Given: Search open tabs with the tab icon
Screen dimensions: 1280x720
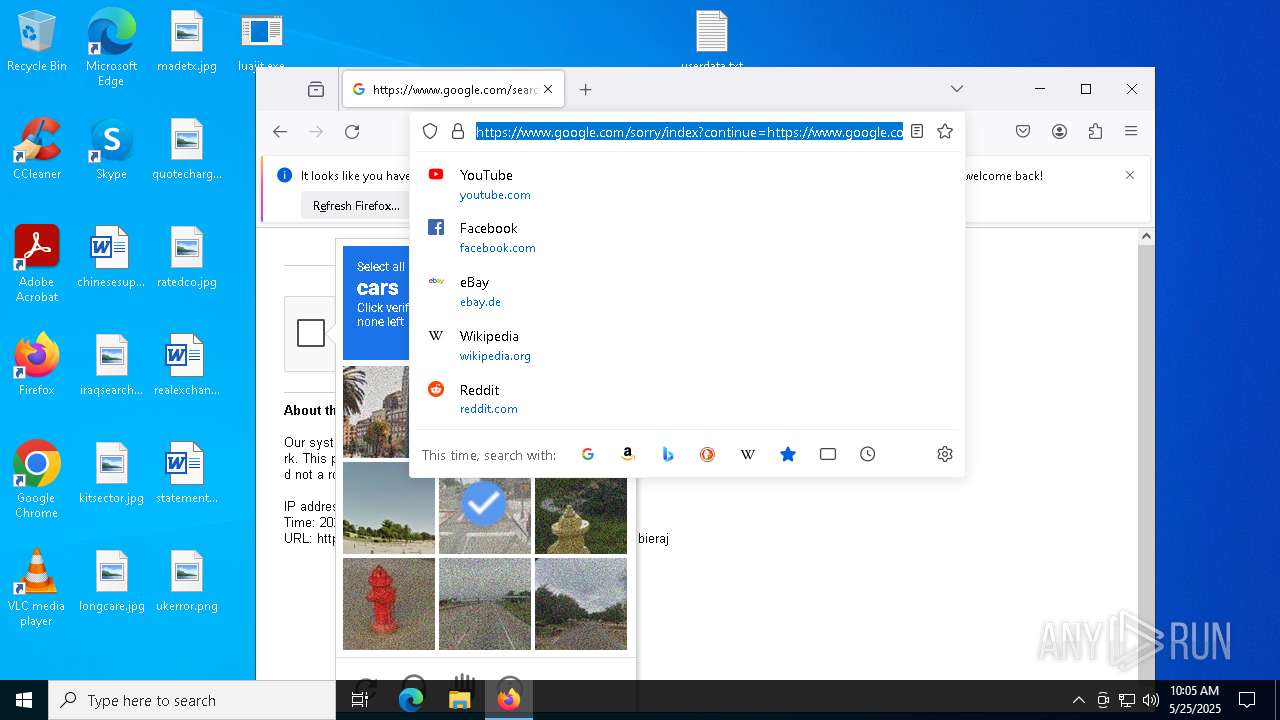Looking at the screenshot, I should pyautogui.click(x=828, y=454).
